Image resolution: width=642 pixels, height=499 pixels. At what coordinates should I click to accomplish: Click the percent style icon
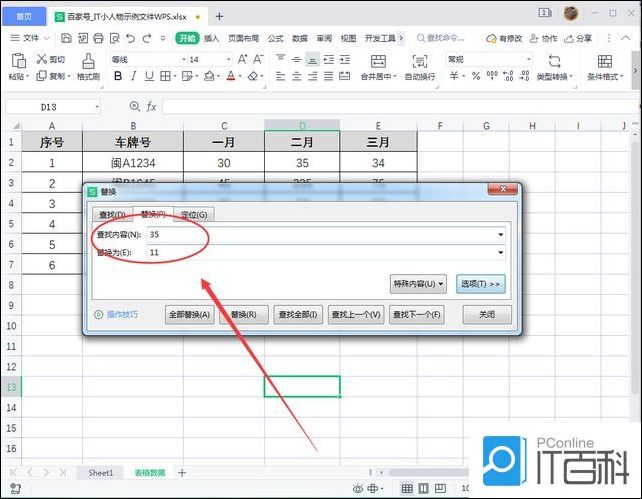[x=476, y=76]
